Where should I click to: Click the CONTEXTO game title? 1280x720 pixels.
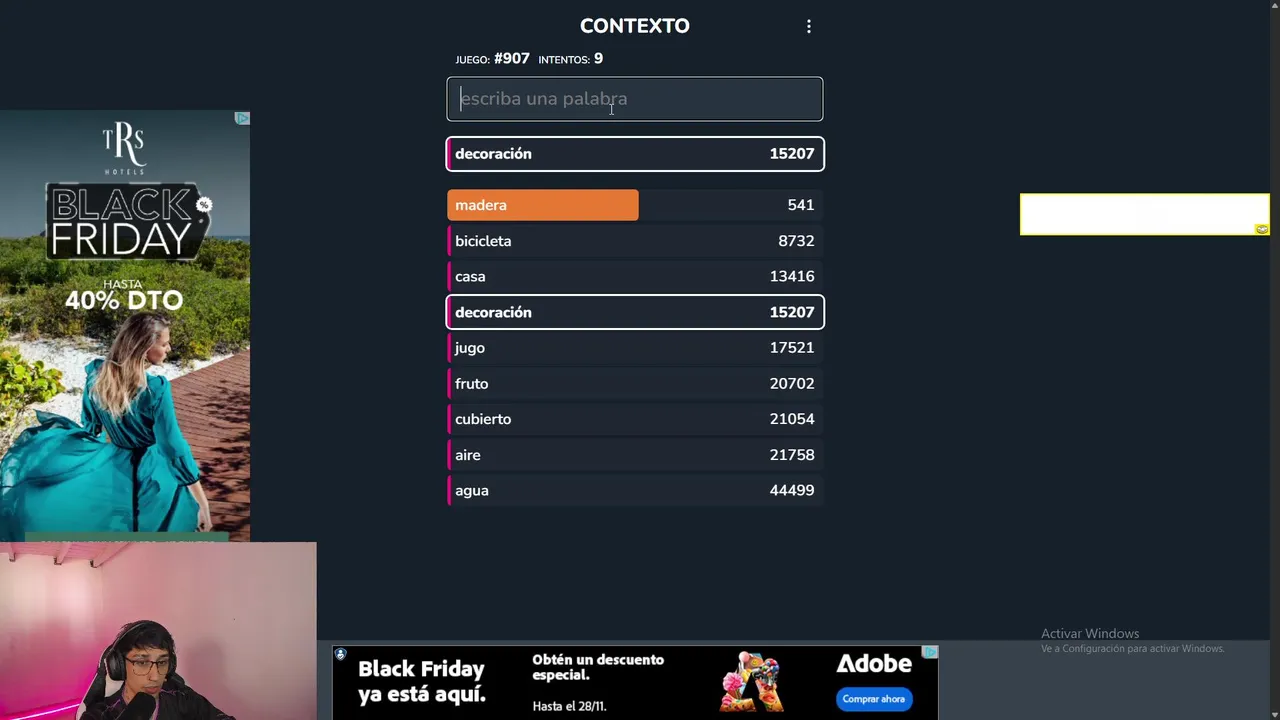coord(635,26)
